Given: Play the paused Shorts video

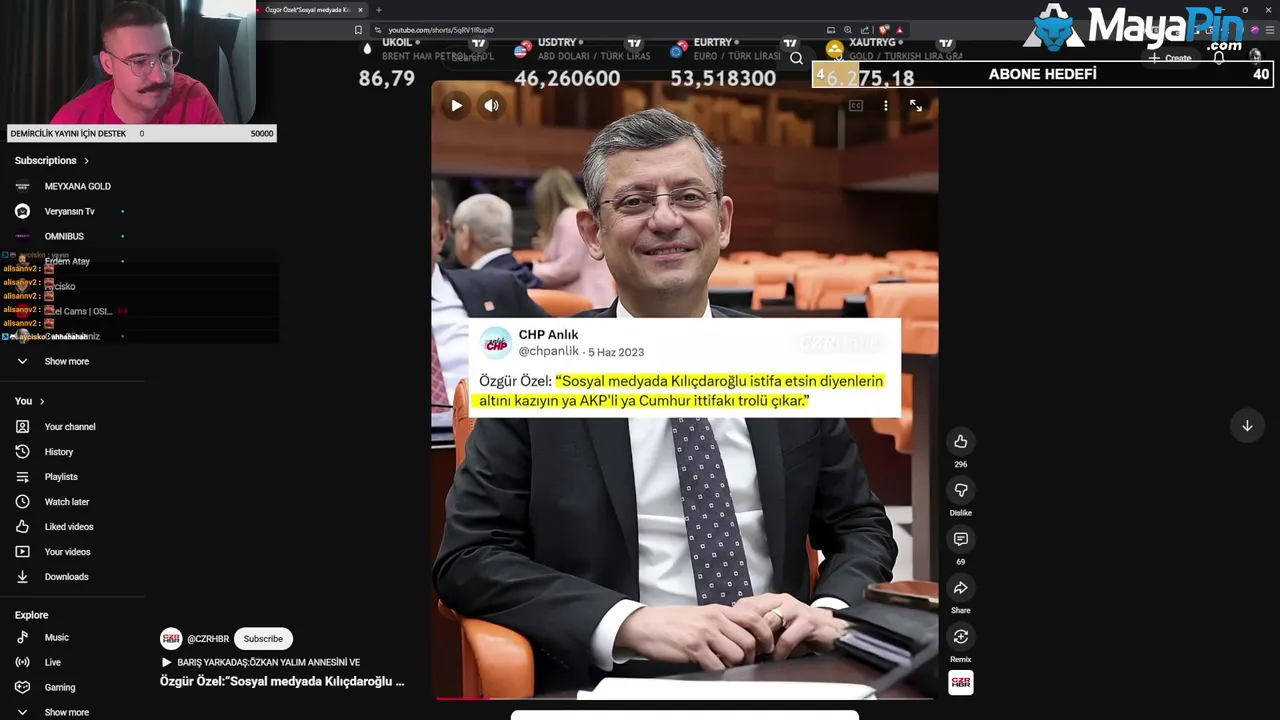Looking at the screenshot, I should coord(456,105).
